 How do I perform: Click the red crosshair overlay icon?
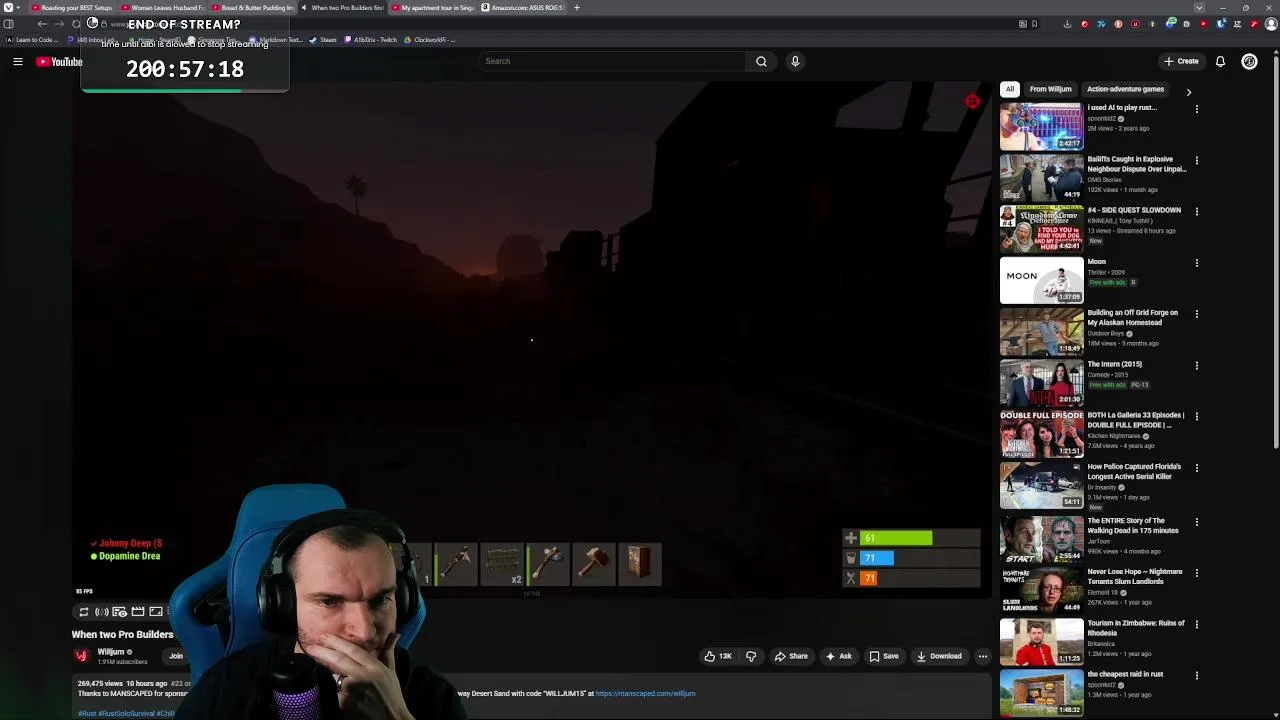coord(972,101)
